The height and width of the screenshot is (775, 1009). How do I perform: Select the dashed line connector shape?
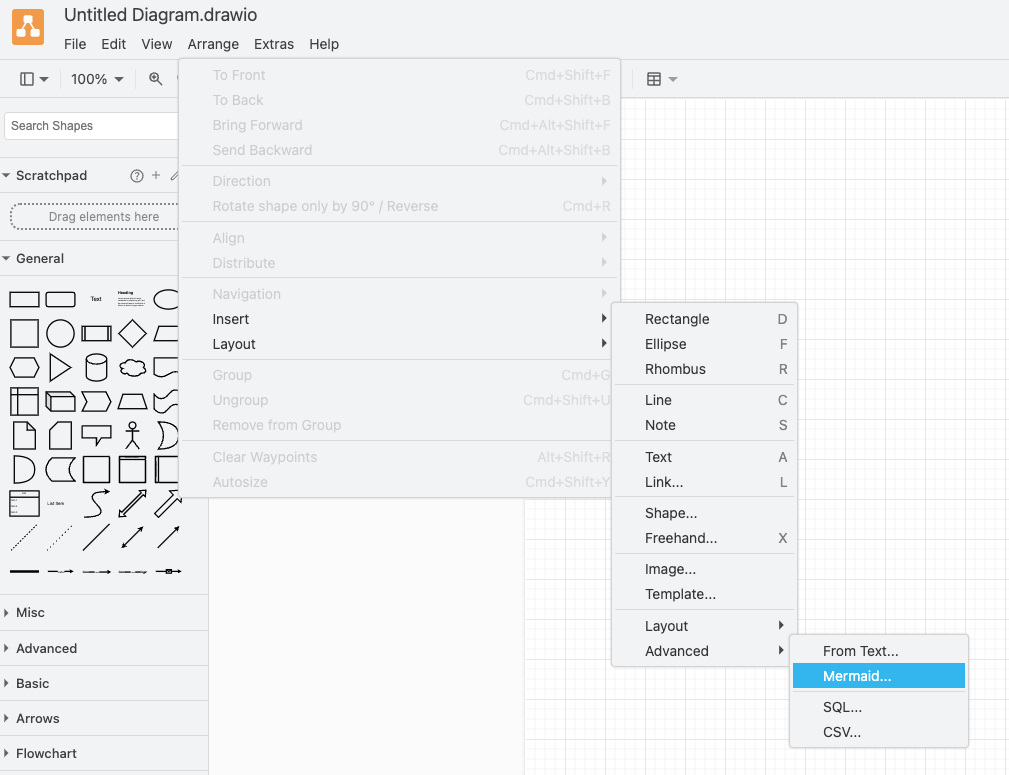[x=24, y=538]
